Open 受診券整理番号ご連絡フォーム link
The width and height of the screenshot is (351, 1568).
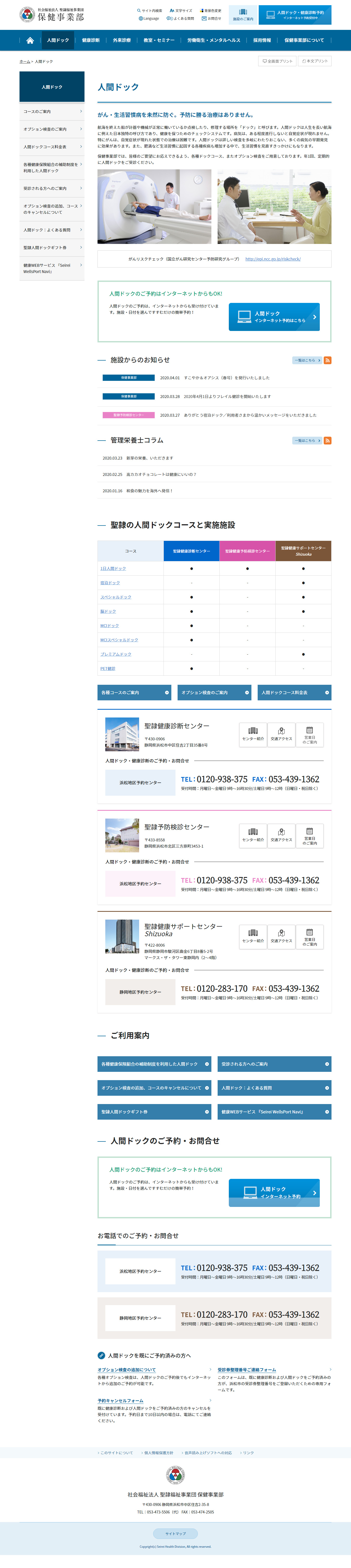(247, 1370)
